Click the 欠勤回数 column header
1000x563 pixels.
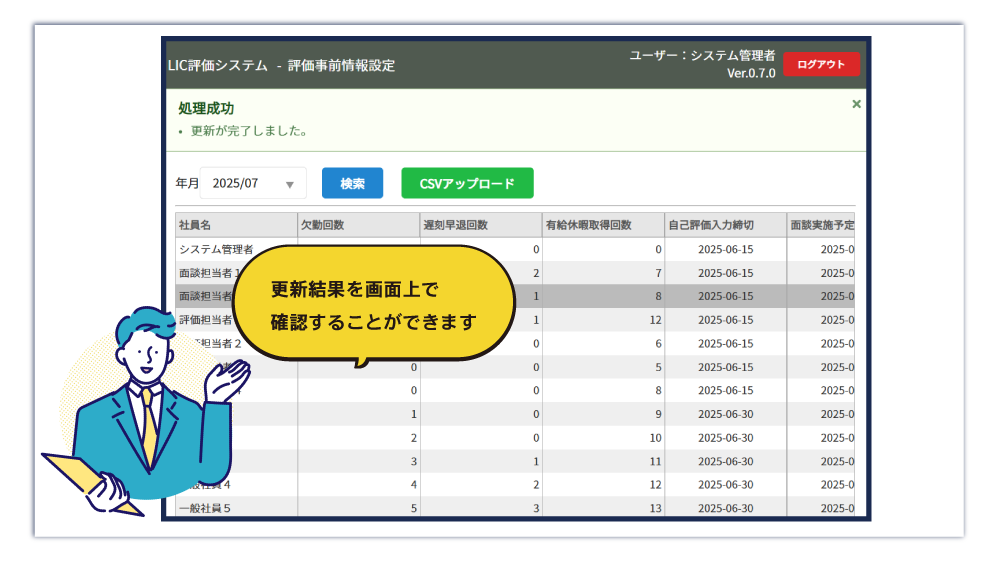tap(358, 225)
